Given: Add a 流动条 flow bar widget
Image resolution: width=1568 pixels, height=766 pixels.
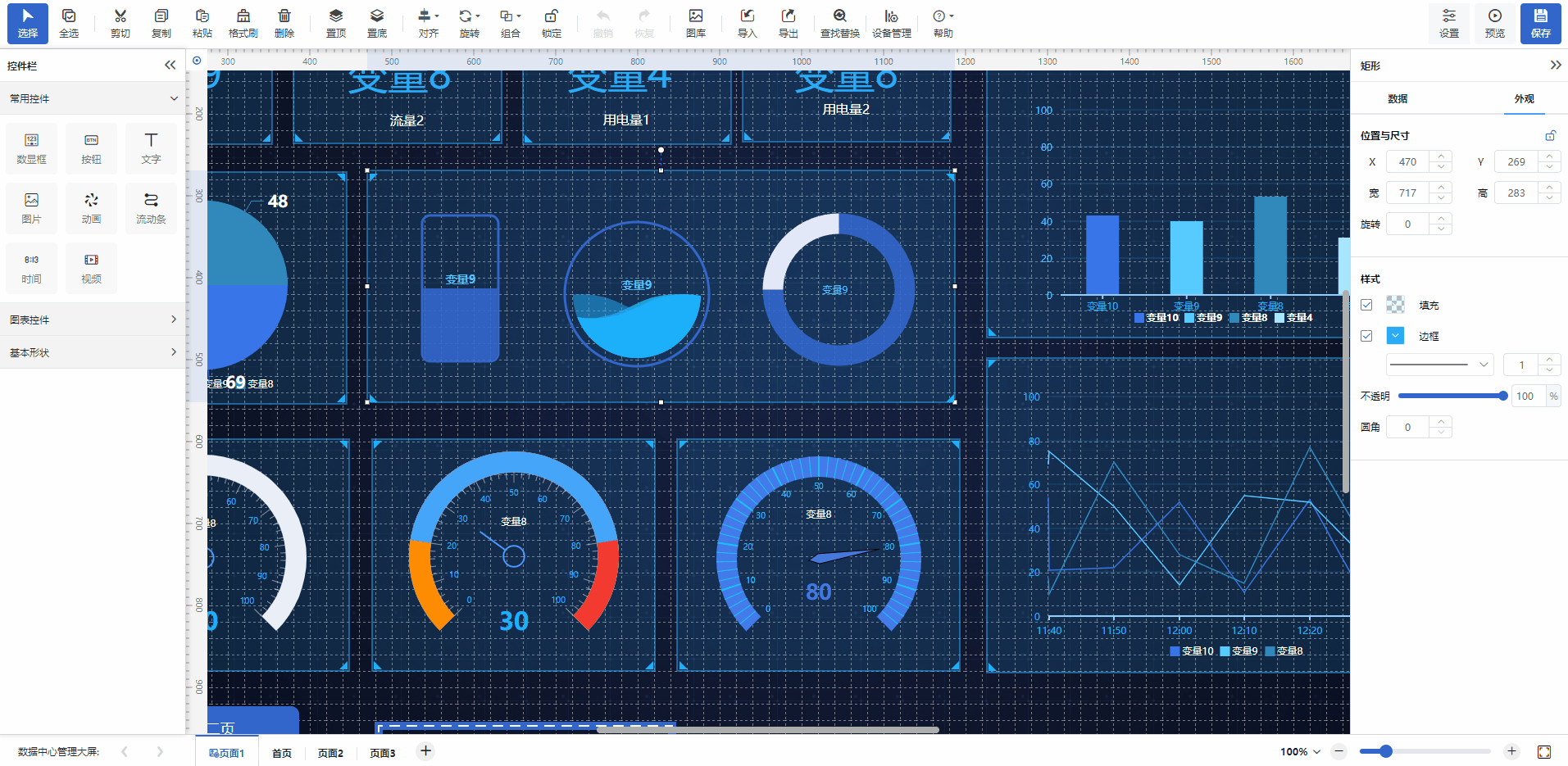Looking at the screenshot, I should (152, 208).
